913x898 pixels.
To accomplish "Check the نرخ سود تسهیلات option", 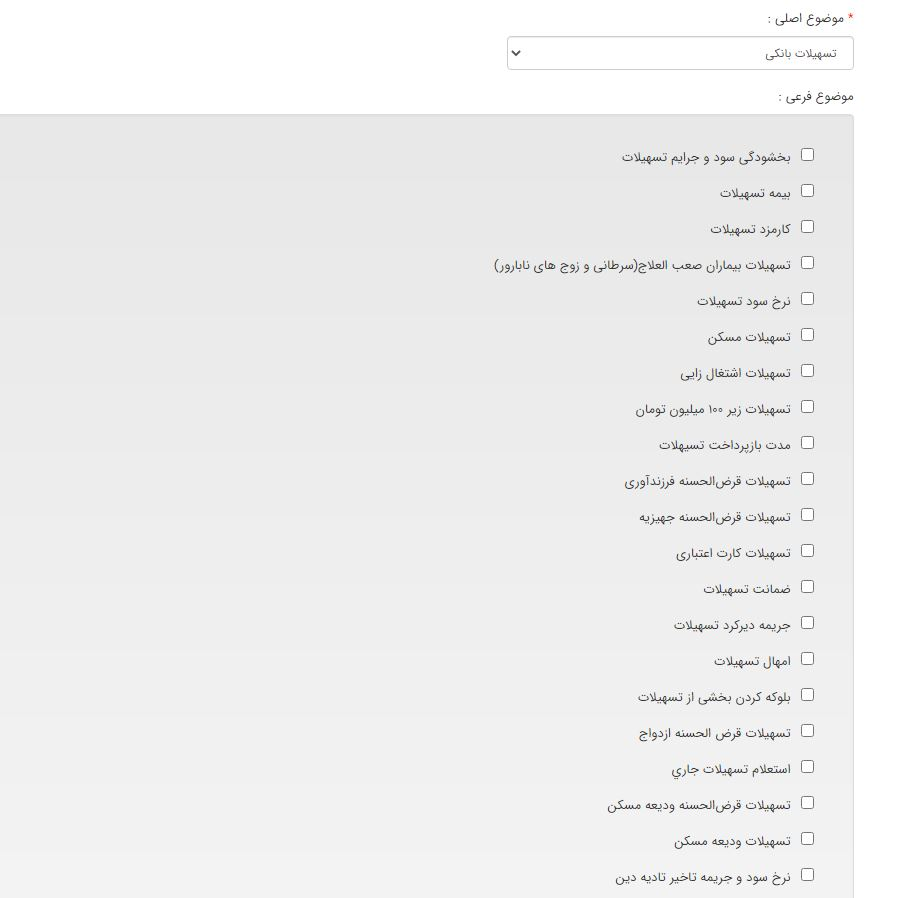I will (x=808, y=299).
